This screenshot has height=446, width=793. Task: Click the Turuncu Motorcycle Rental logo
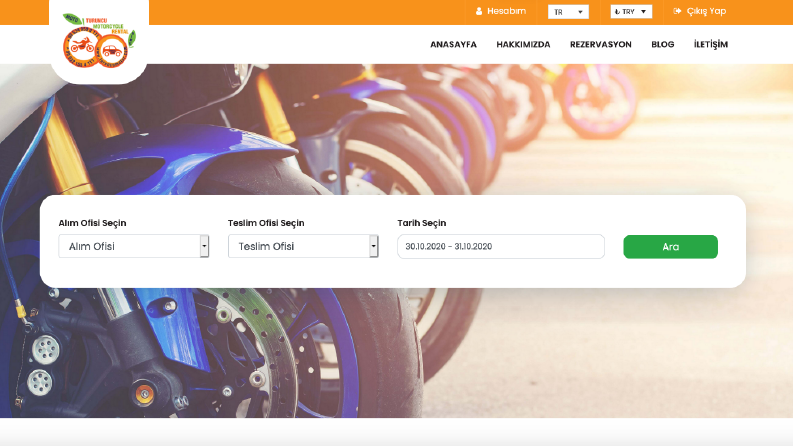[x=99, y=40]
